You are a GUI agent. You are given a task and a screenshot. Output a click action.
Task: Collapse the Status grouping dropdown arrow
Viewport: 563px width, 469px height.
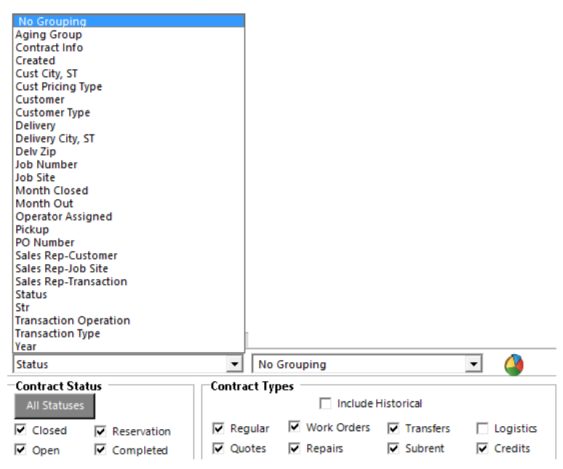pyautogui.click(x=234, y=364)
